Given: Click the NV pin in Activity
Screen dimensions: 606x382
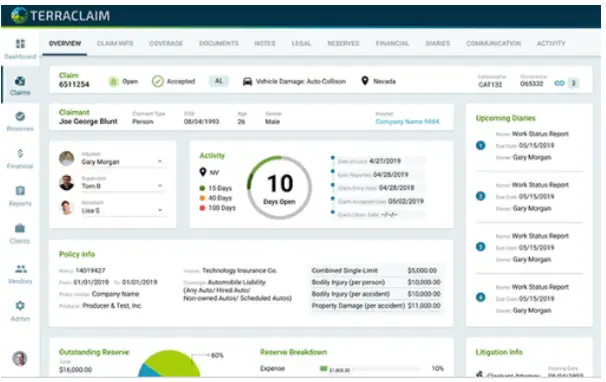Looking at the screenshot, I should click(x=203, y=172).
